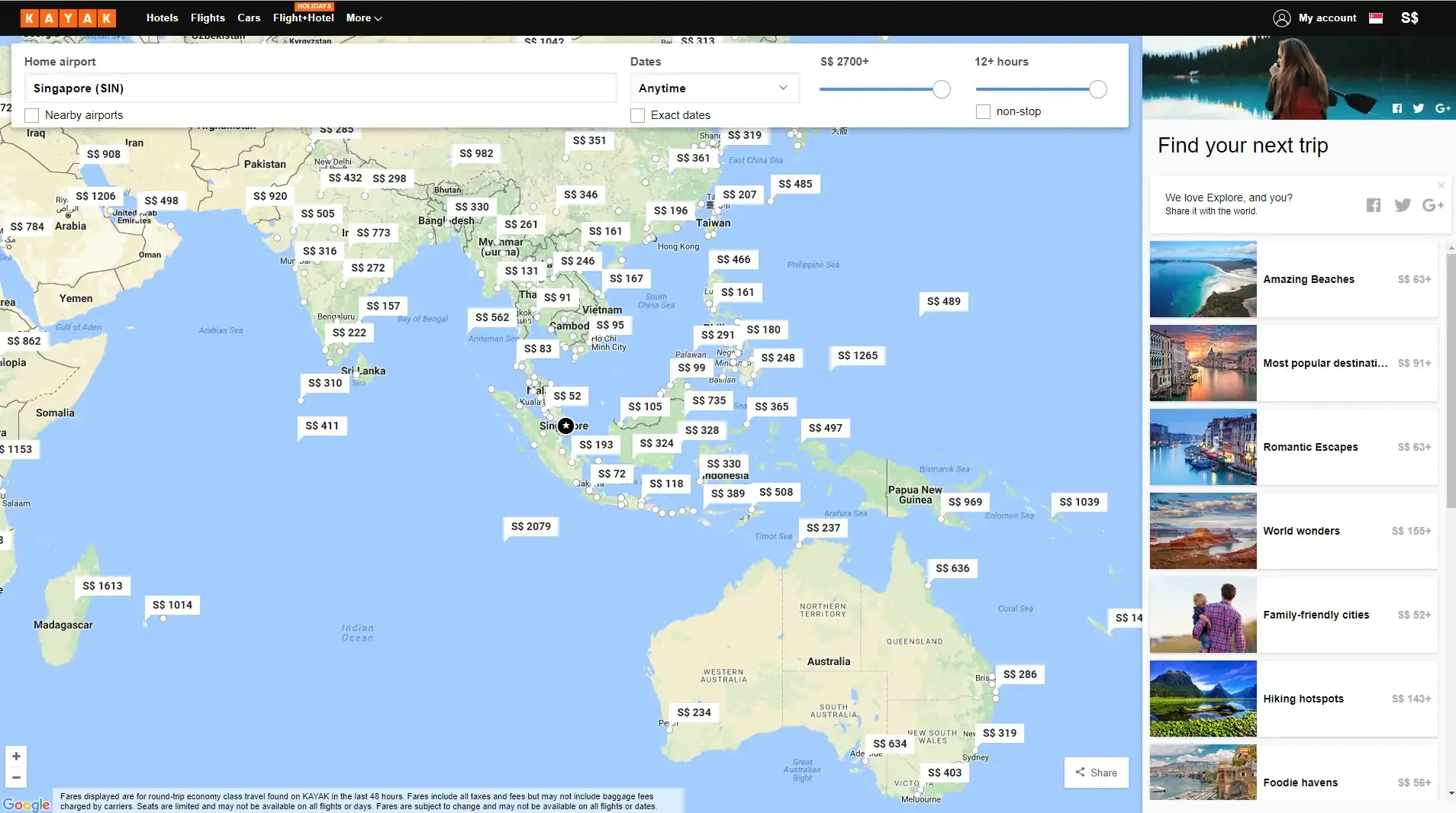
Task: Zoom in on the map with plus button
Action: tap(16, 756)
